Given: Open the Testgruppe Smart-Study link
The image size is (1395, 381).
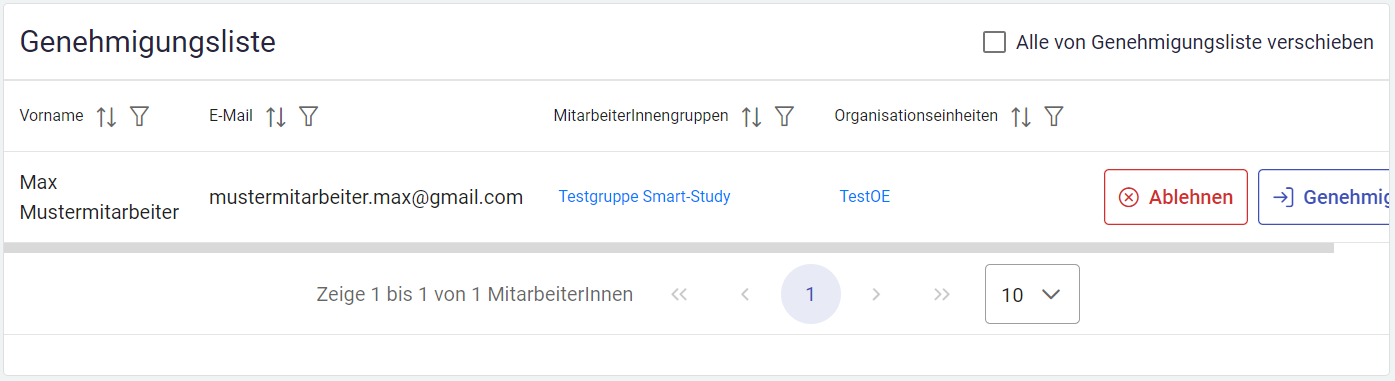Looking at the screenshot, I should tap(644, 197).
